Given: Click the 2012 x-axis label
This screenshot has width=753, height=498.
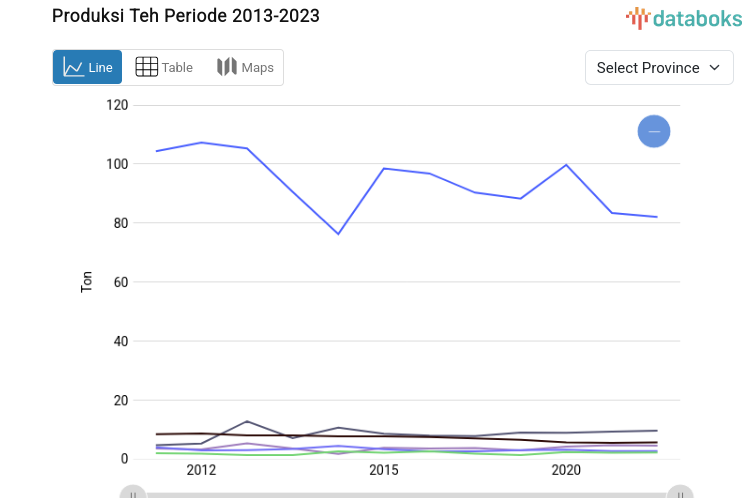Looking at the screenshot, I should click(x=201, y=470).
